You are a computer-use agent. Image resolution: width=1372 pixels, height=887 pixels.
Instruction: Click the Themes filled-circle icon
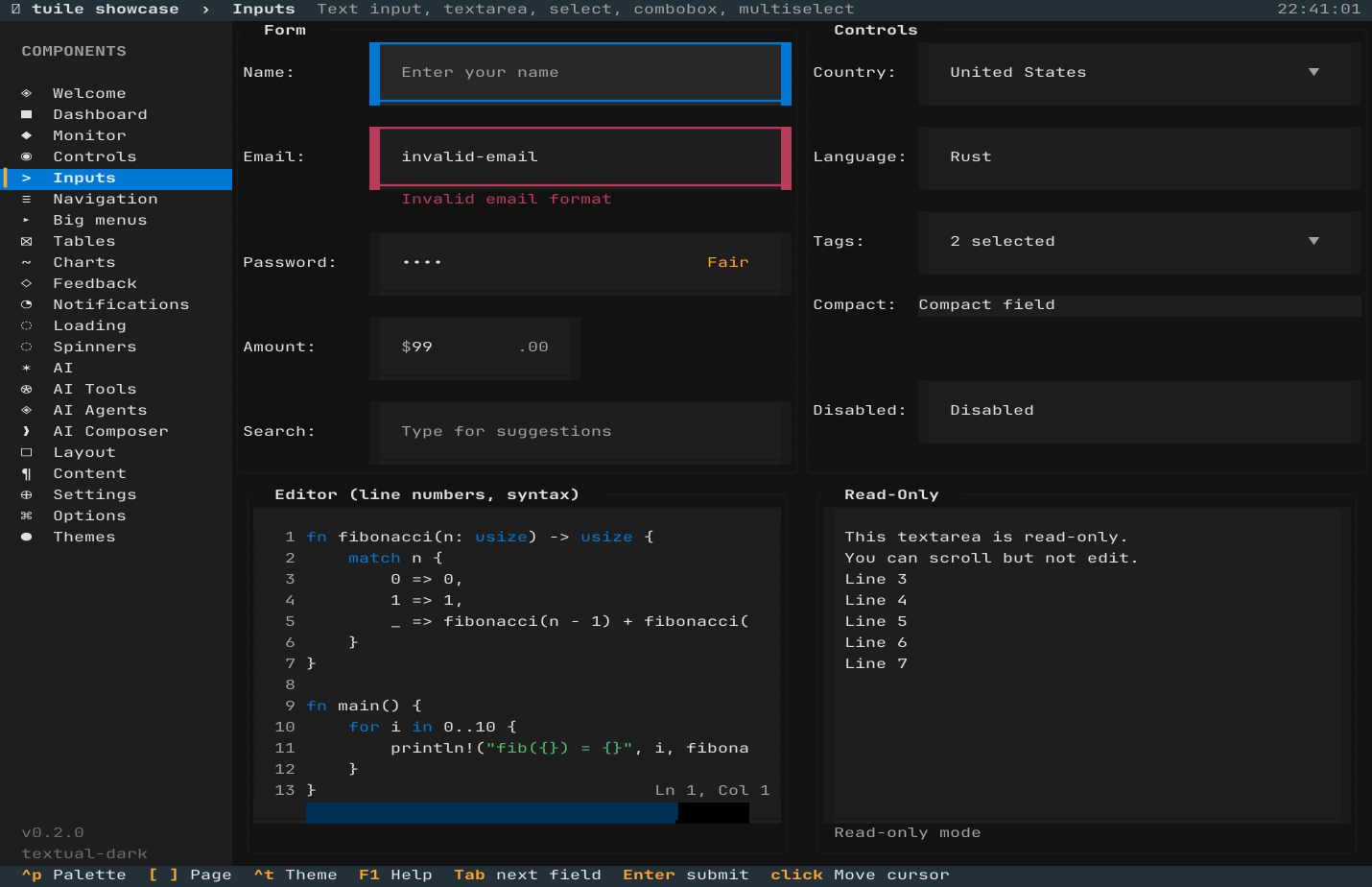tap(26, 537)
